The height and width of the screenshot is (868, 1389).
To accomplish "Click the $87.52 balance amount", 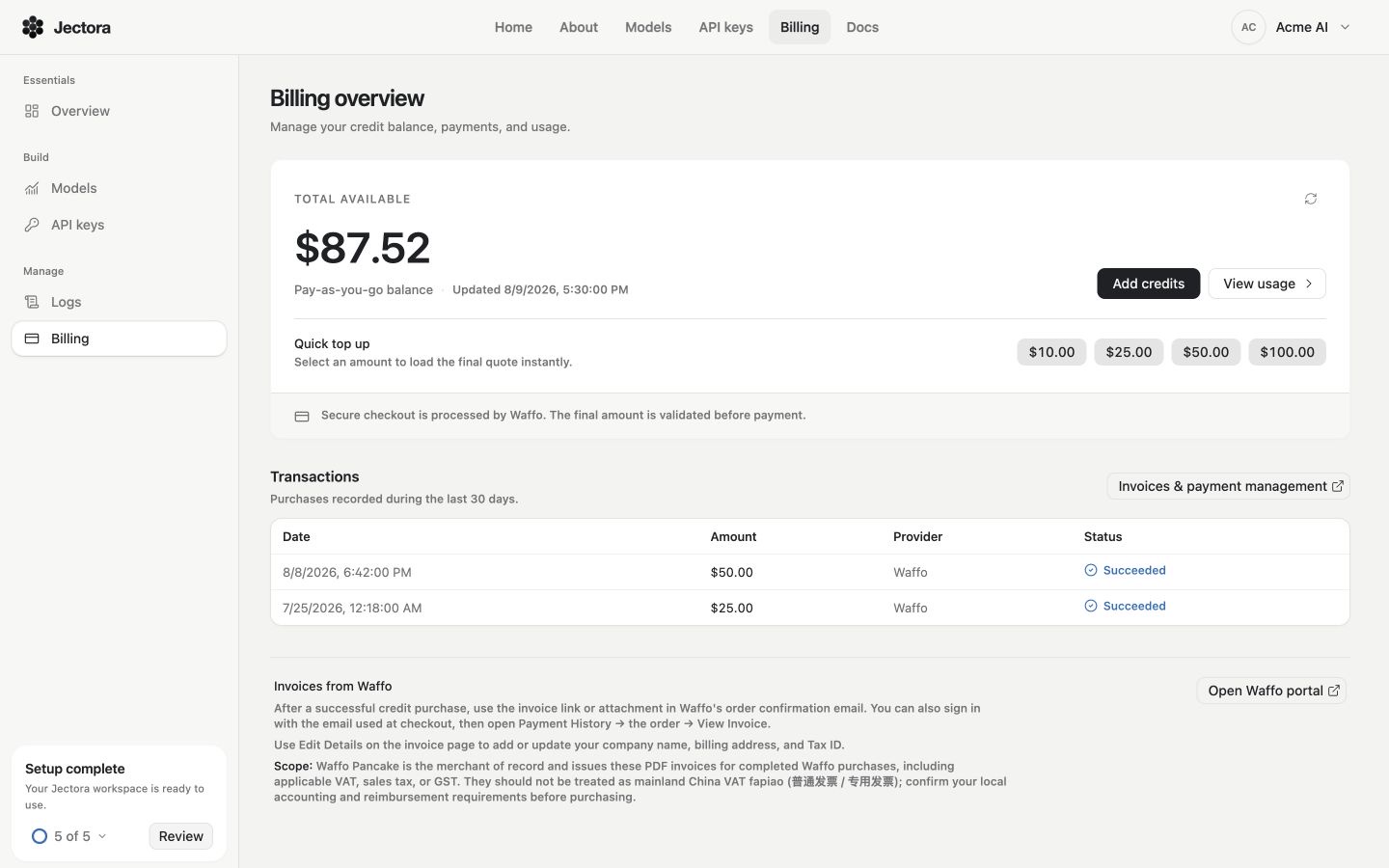I will tap(363, 248).
